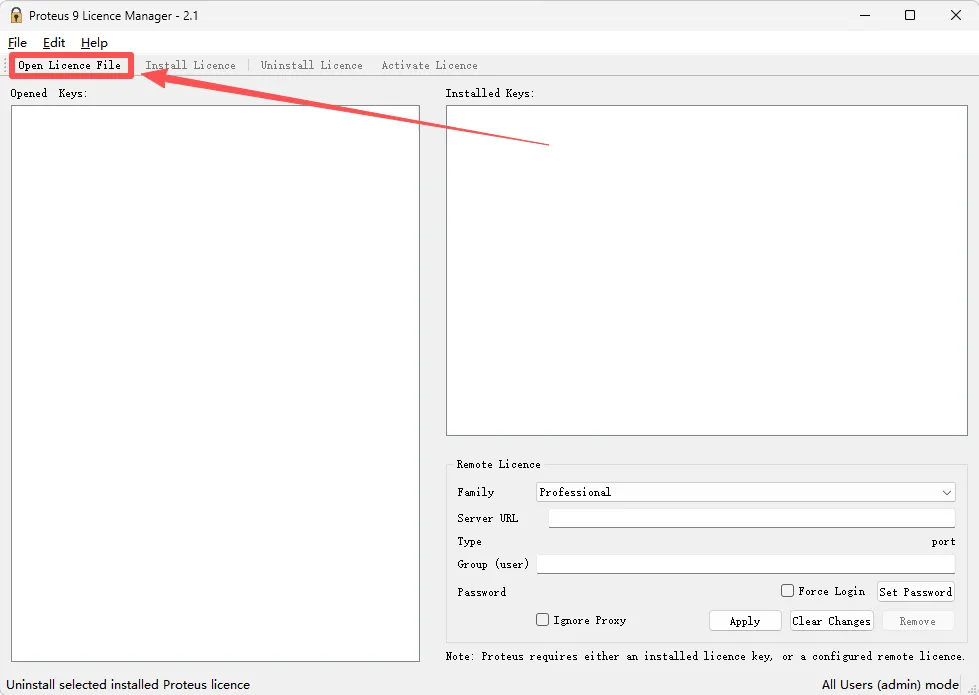Screen dimensions: 979x695
Task: Maximize the Licence Manager window
Action: coord(910,15)
